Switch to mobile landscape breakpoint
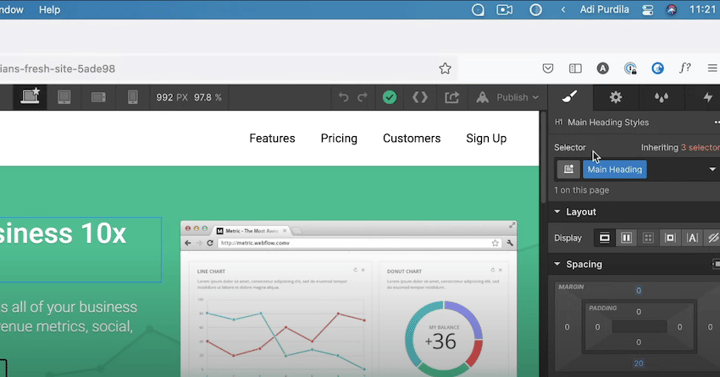This screenshot has width=720, height=377. coord(98,97)
